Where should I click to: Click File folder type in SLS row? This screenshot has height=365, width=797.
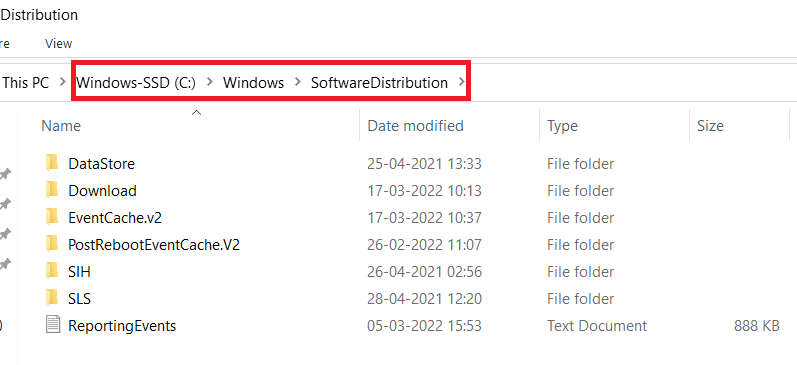pyautogui.click(x=580, y=298)
